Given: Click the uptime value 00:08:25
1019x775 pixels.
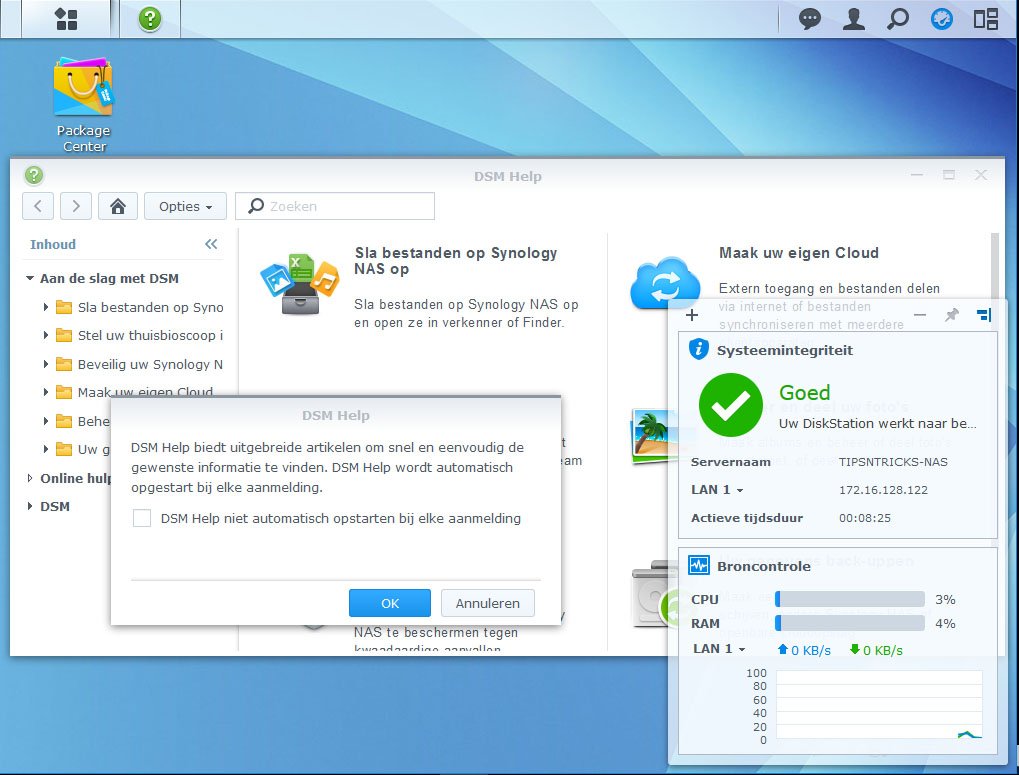Looking at the screenshot, I should [x=864, y=518].
